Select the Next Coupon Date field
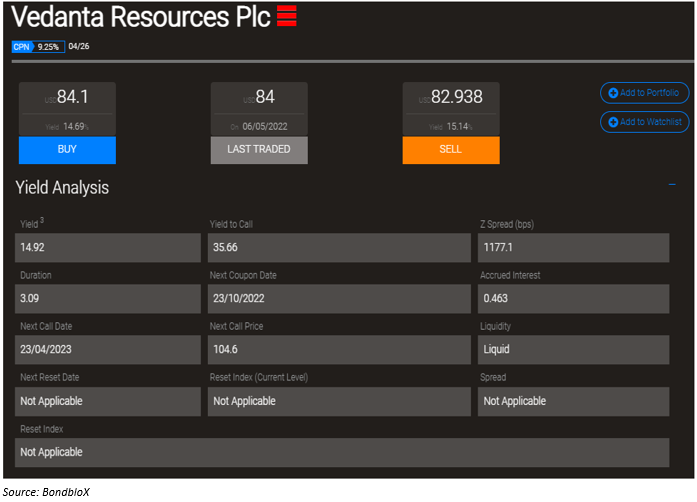Image resolution: width=697 pixels, height=502 pixels. (x=339, y=299)
